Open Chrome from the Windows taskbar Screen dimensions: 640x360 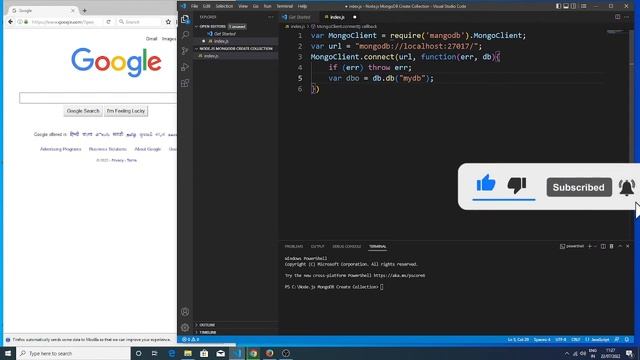click(253, 353)
